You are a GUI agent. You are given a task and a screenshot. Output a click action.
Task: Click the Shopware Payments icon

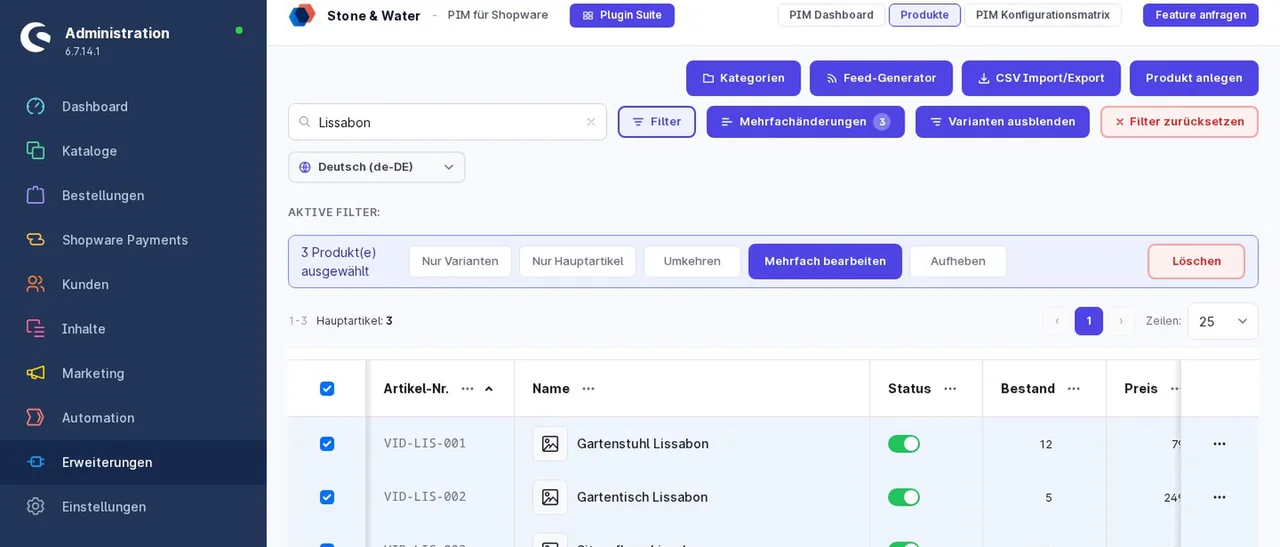[x=35, y=239]
